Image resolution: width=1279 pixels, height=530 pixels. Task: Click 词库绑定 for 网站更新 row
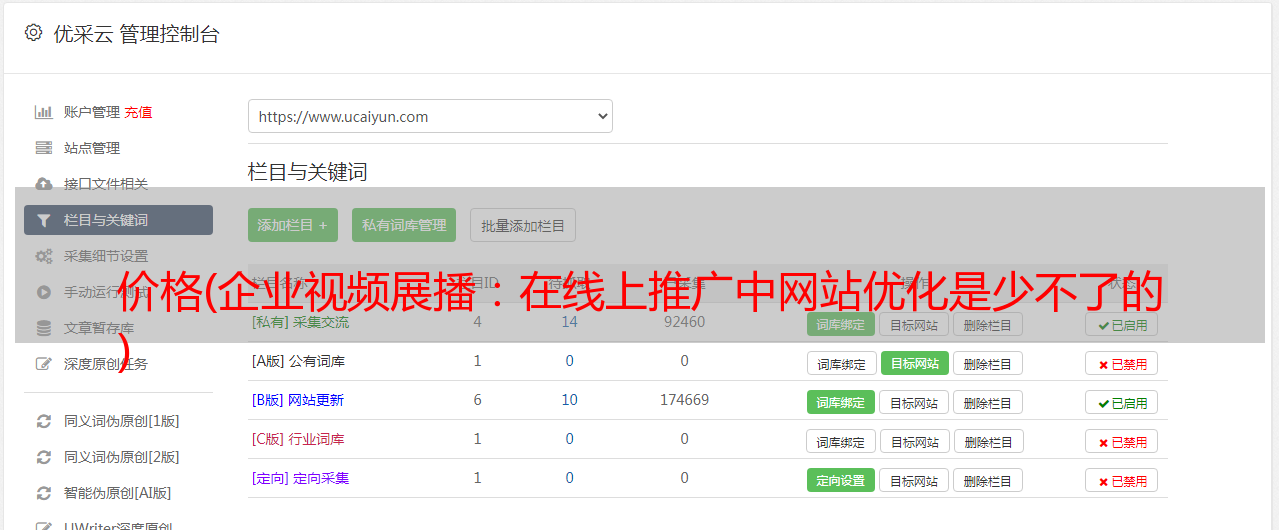(x=841, y=402)
